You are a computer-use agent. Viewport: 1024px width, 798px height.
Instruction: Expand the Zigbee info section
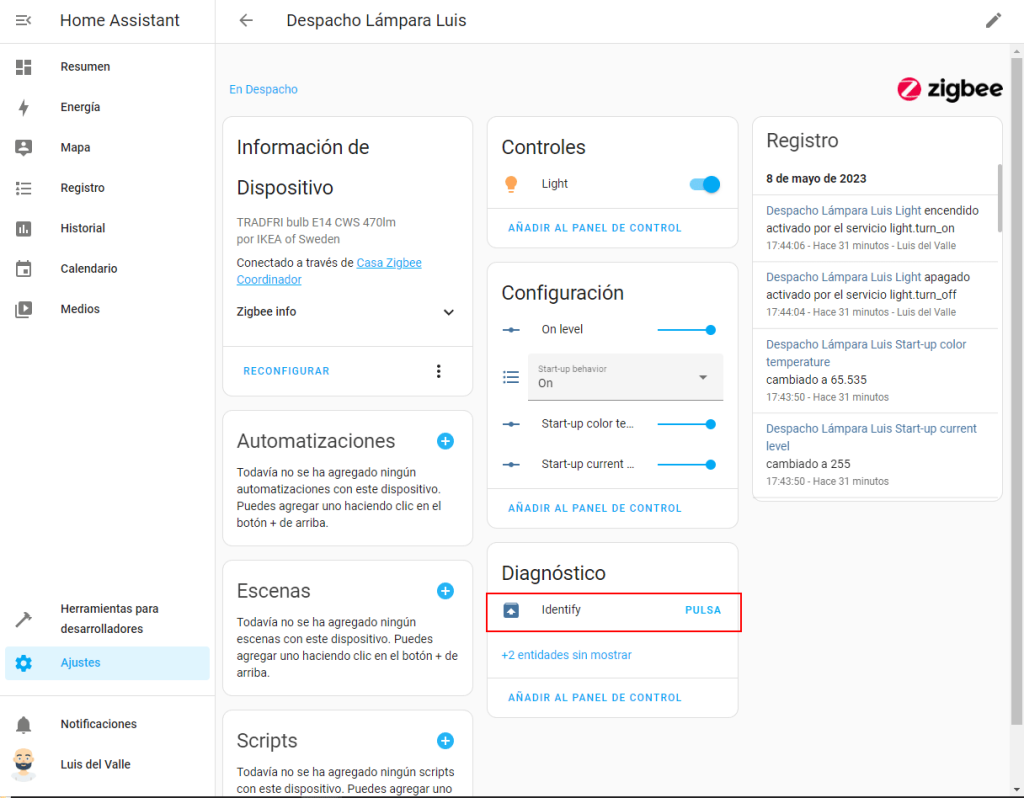tap(449, 312)
